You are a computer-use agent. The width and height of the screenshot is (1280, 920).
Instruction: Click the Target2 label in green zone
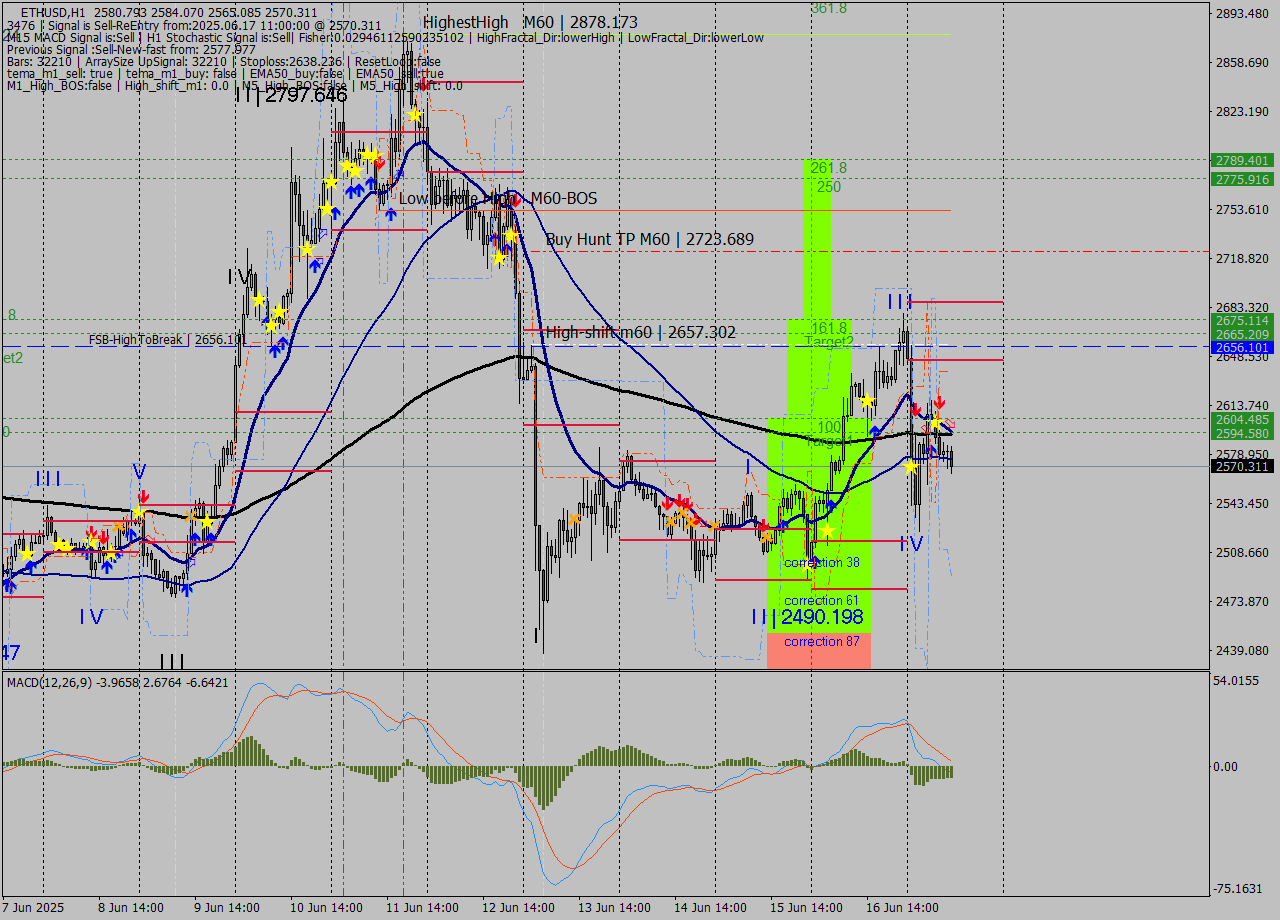(x=828, y=342)
